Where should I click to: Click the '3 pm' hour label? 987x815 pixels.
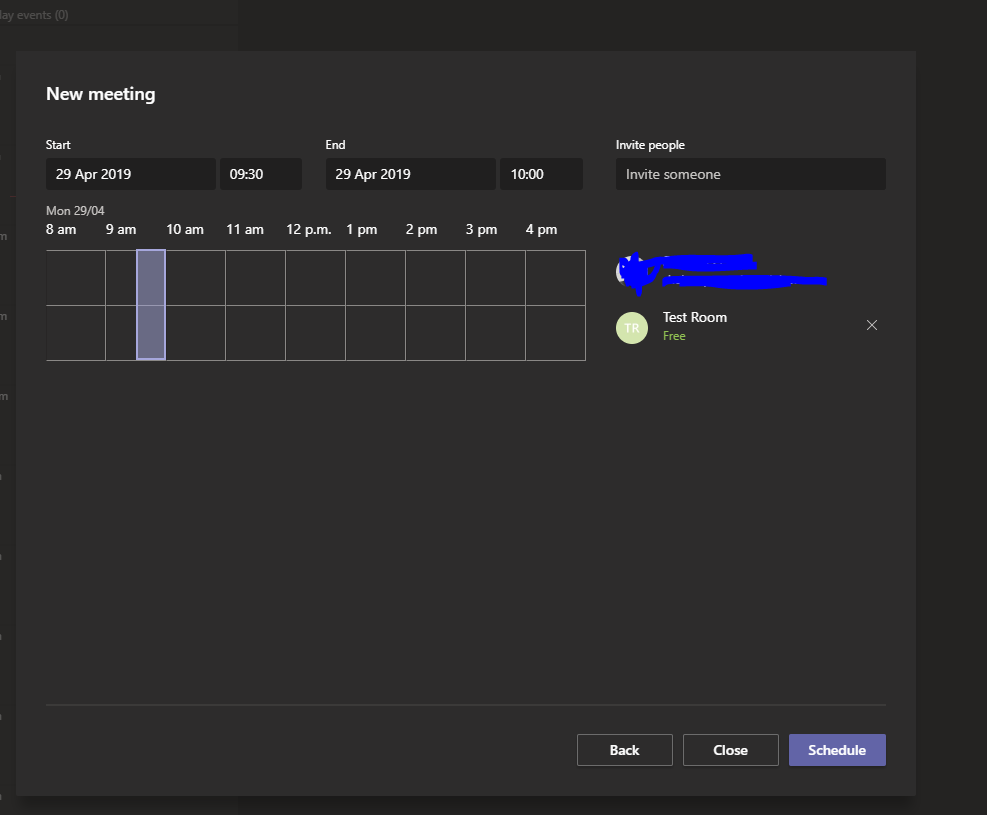click(482, 230)
